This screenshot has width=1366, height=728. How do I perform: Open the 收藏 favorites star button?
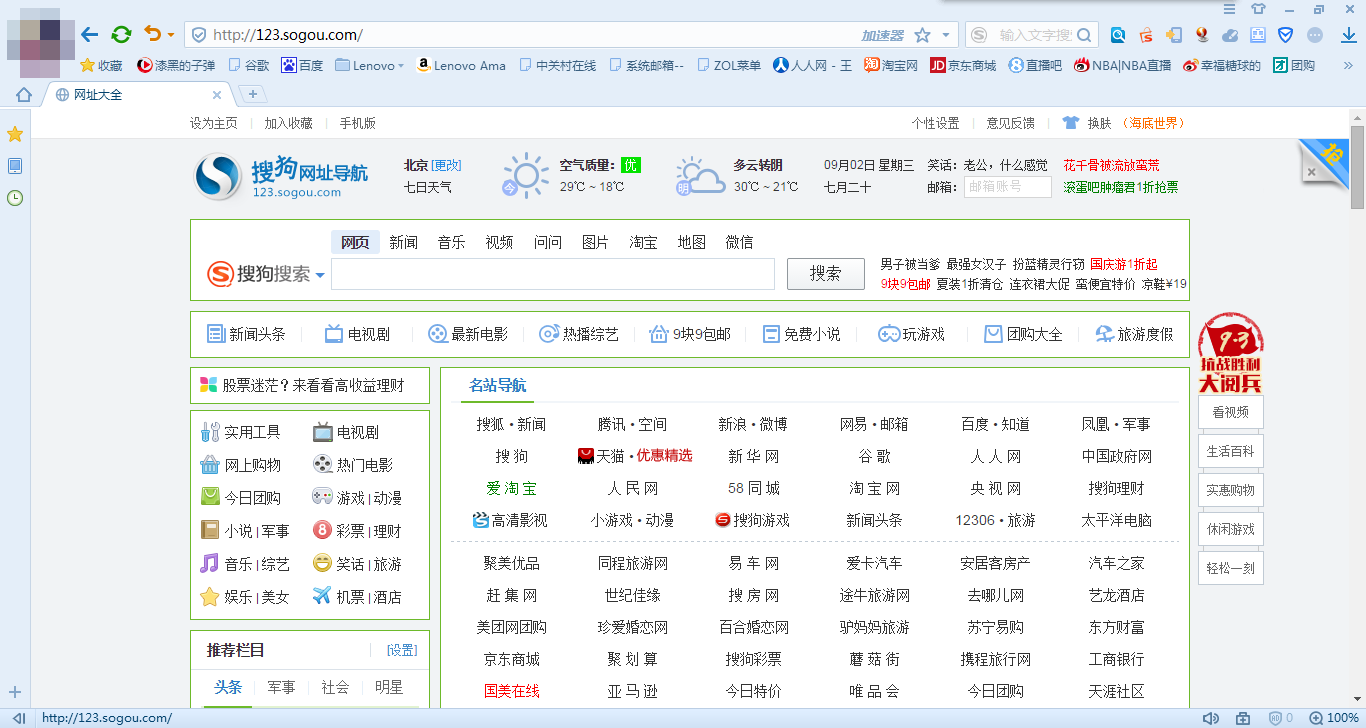pyautogui.click(x=101, y=65)
